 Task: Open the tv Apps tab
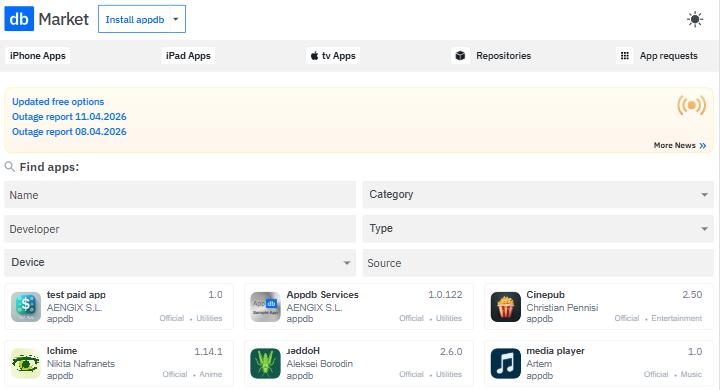(333, 56)
